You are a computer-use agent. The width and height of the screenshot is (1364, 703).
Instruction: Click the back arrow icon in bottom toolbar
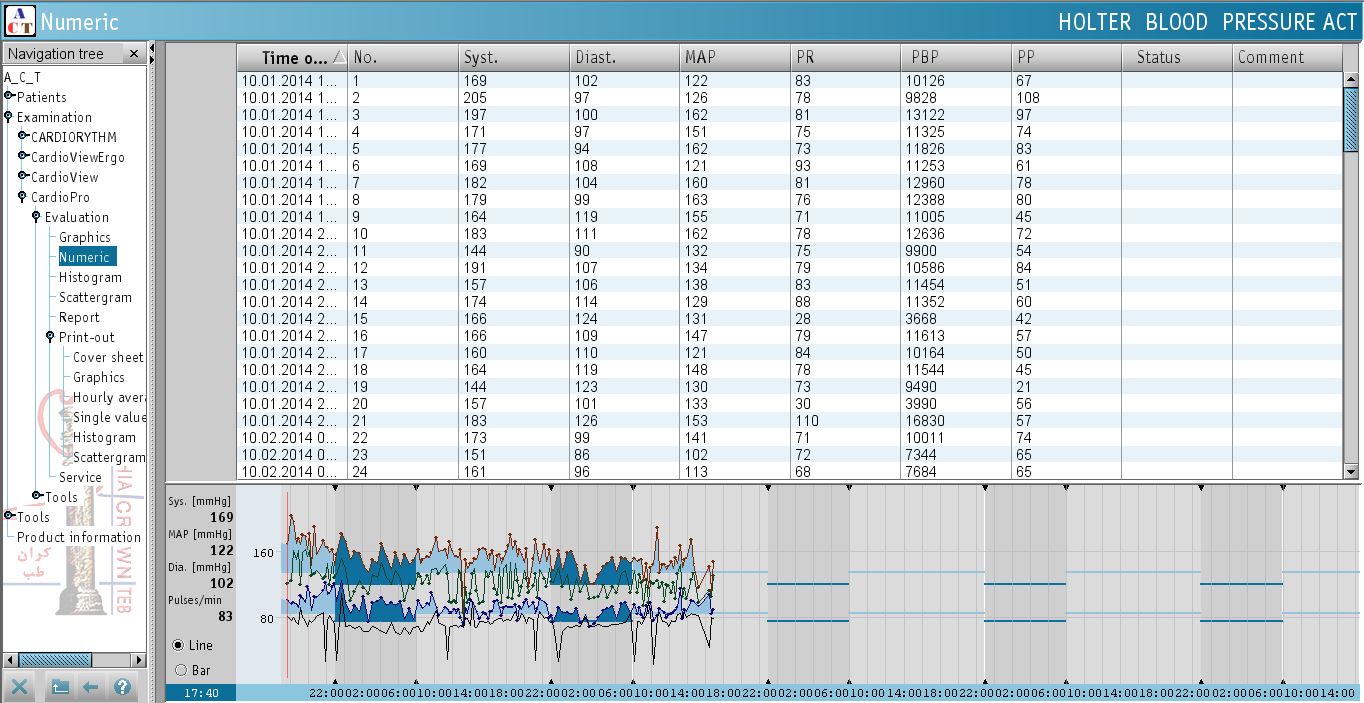click(91, 687)
